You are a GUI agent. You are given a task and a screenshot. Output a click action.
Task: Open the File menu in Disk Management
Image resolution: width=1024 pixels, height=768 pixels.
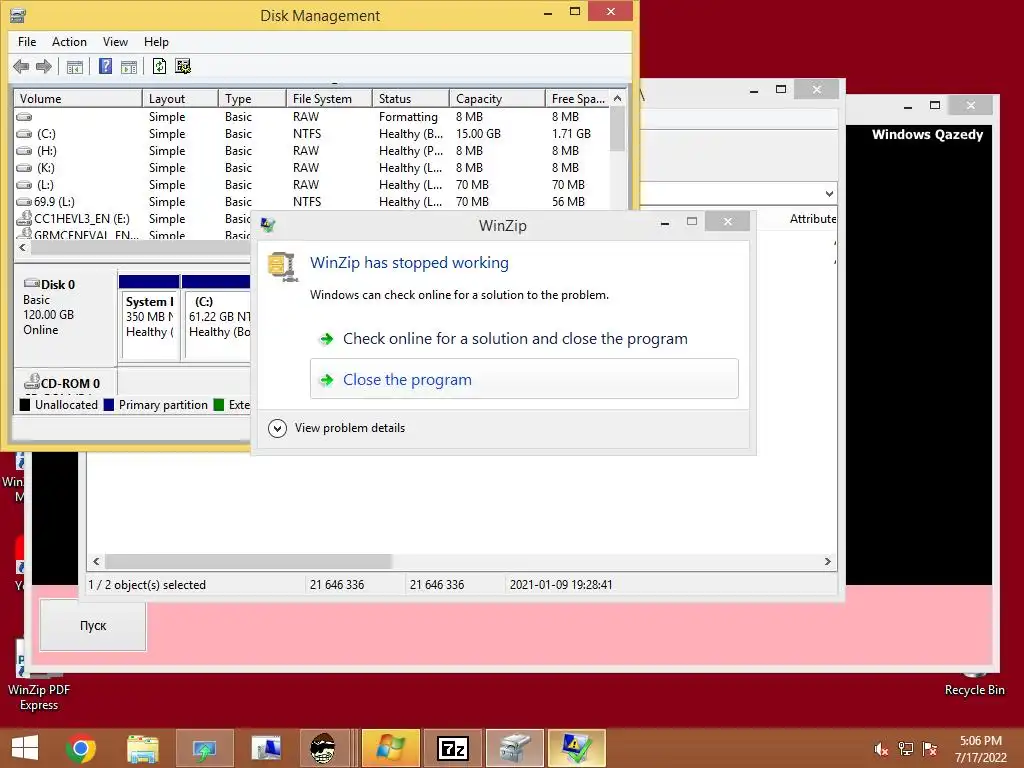pyautogui.click(x=27, y=42)
